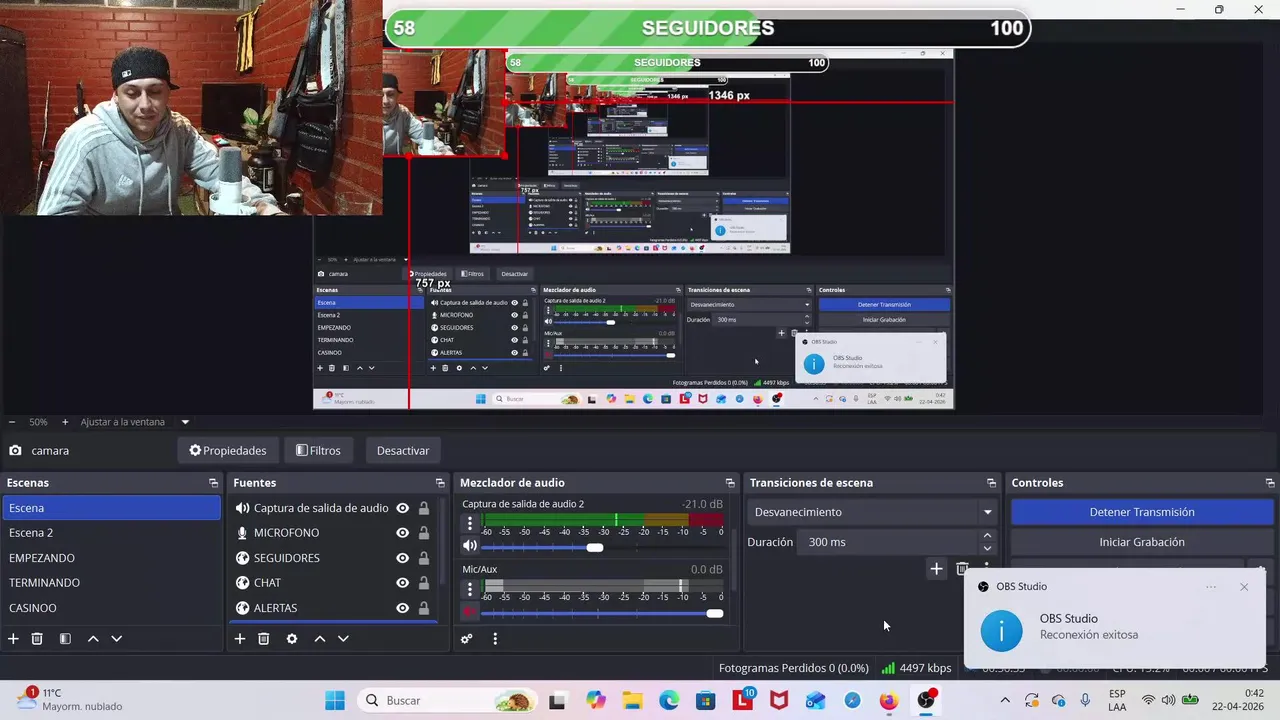
Task: Move source down in Fuentes list
Action: 343,638
